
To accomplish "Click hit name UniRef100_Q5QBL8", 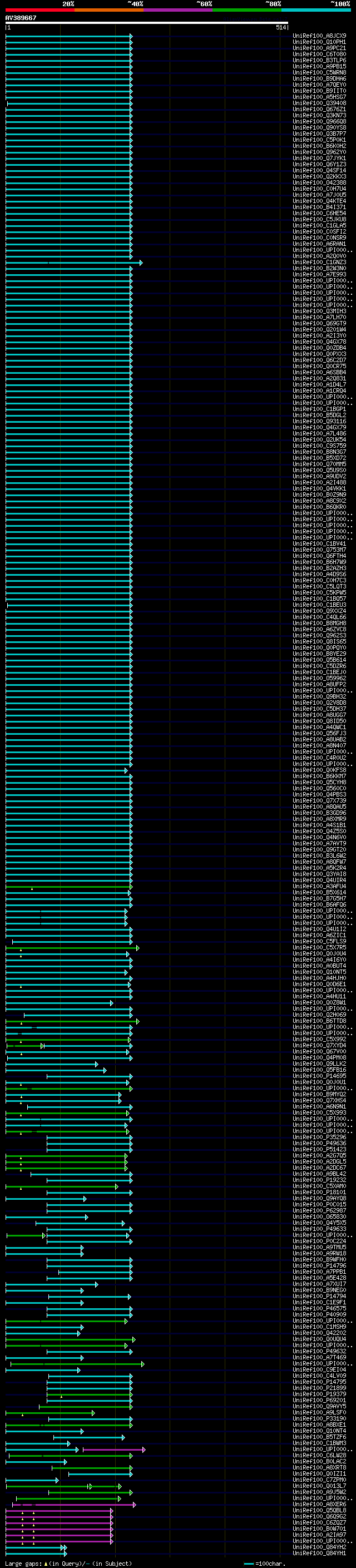I will click(319, 1510).
